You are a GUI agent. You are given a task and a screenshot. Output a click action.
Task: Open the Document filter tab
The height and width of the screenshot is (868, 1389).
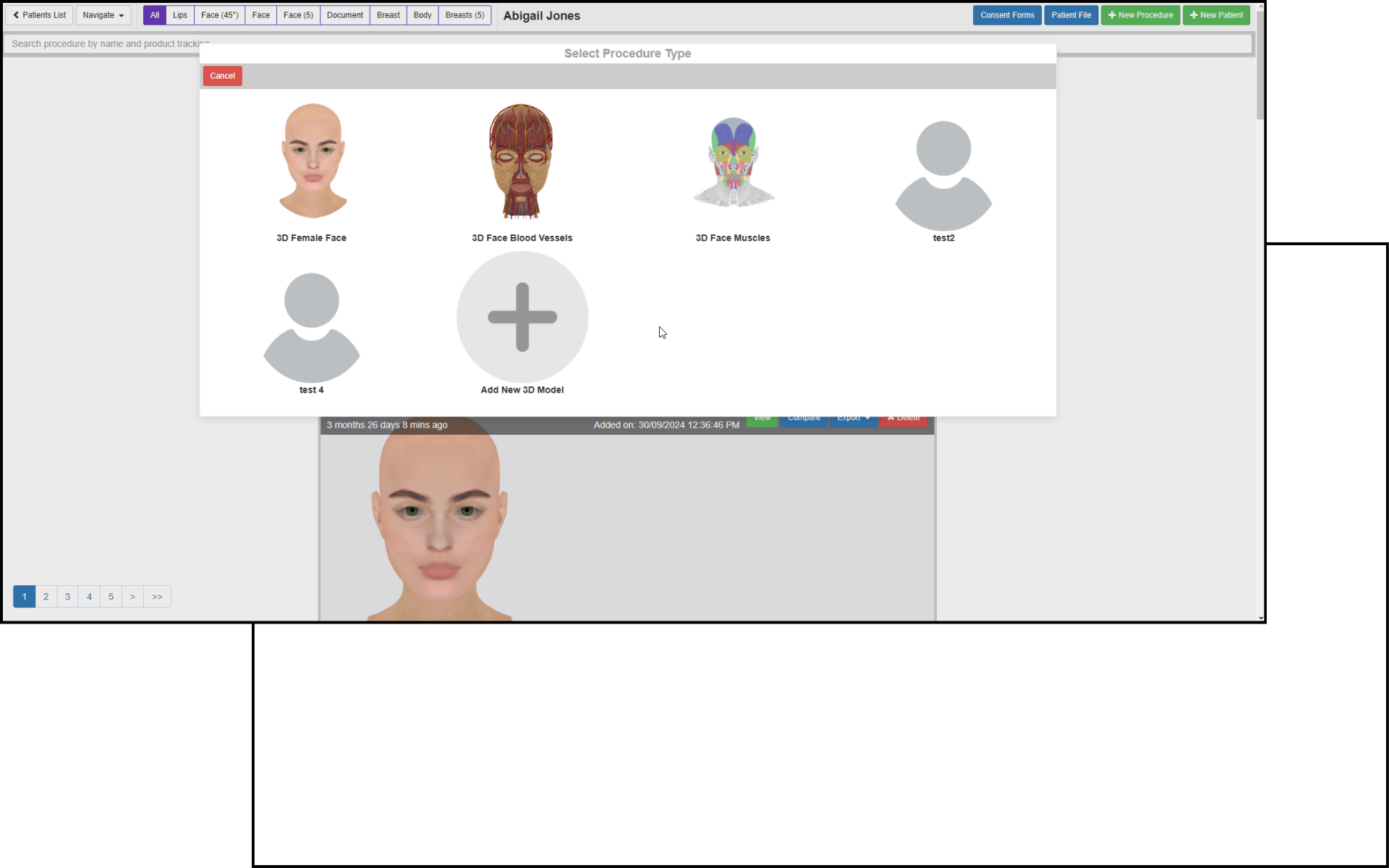click(344, 15)
